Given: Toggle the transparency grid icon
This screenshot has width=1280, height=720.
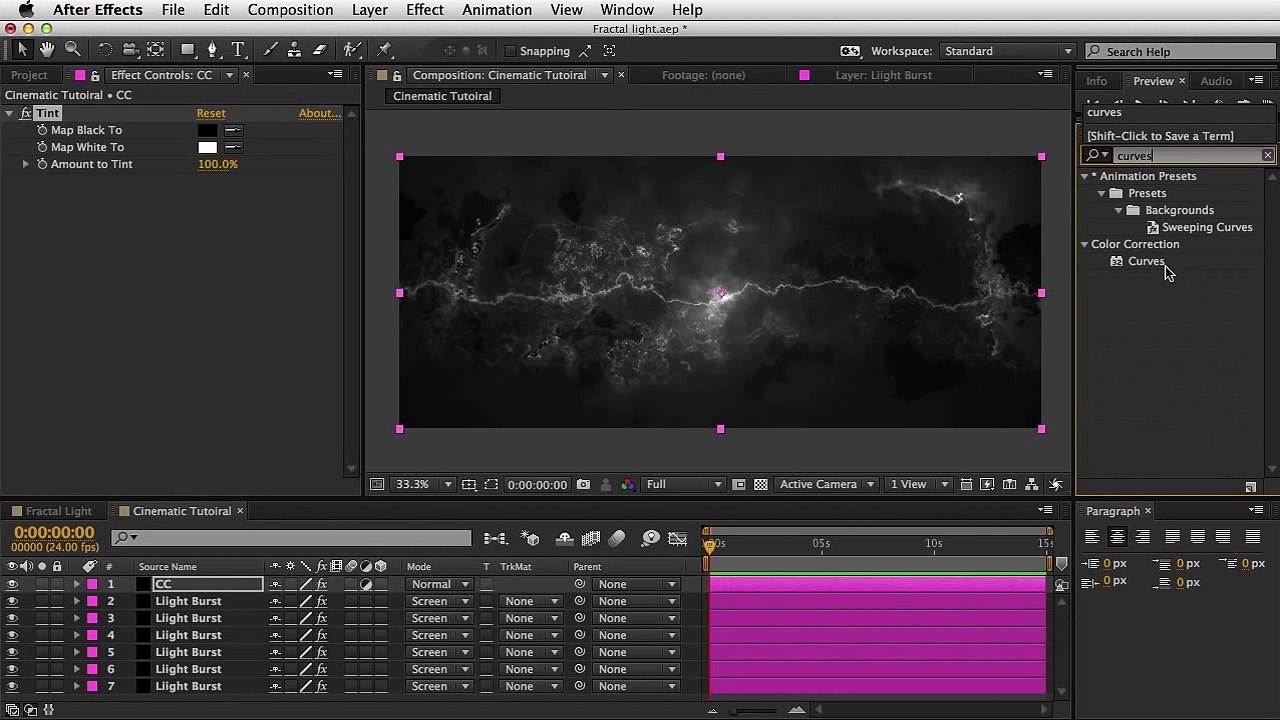Looking at the screenshot, I should coord(761,485).
